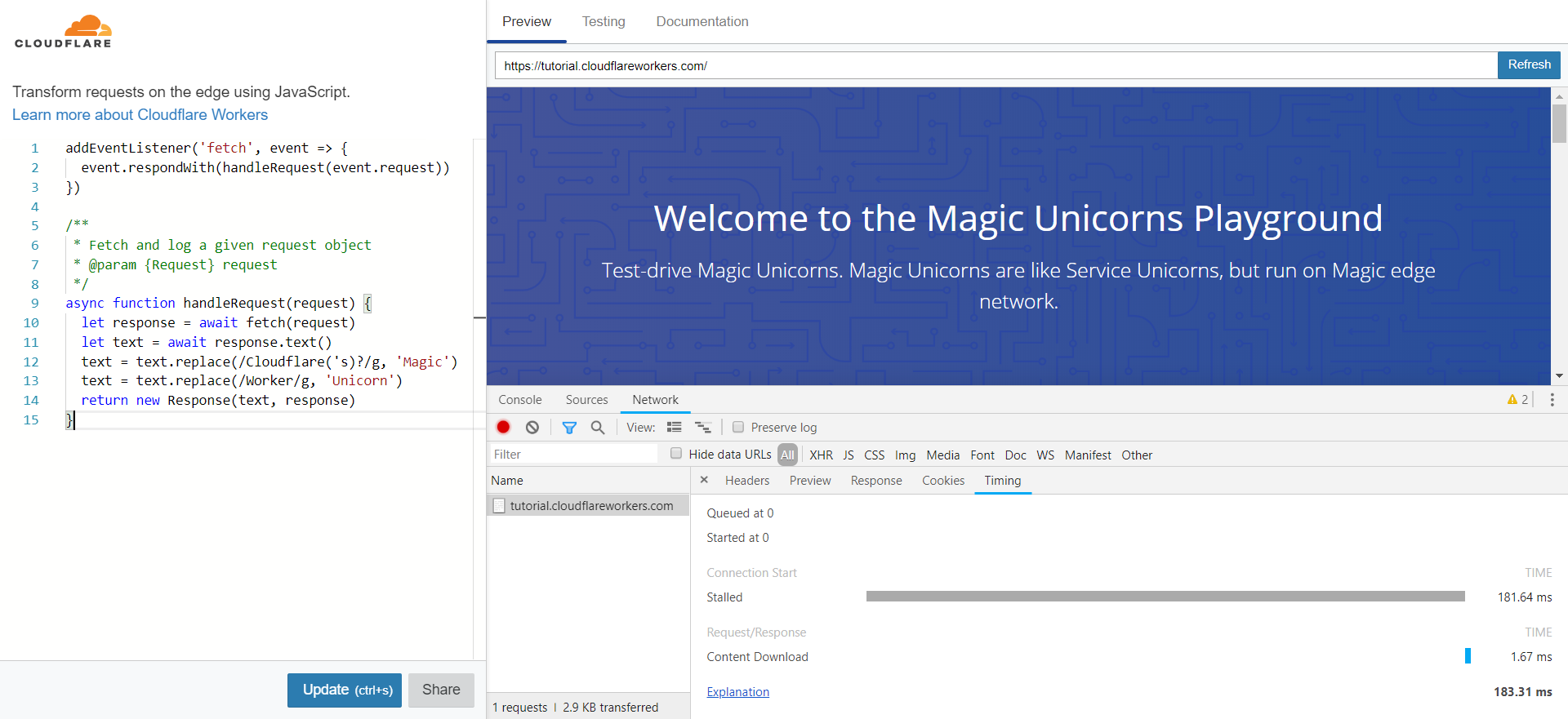
Task: Filter requests by WS
Action: (x=1045, y=455)
